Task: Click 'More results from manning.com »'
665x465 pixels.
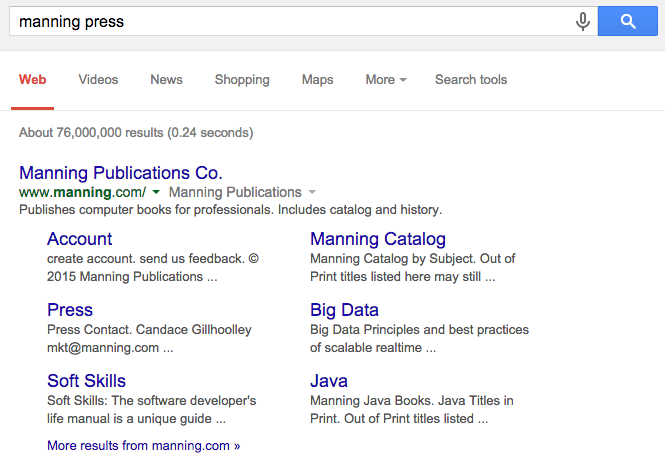Action: pos(143,445)
